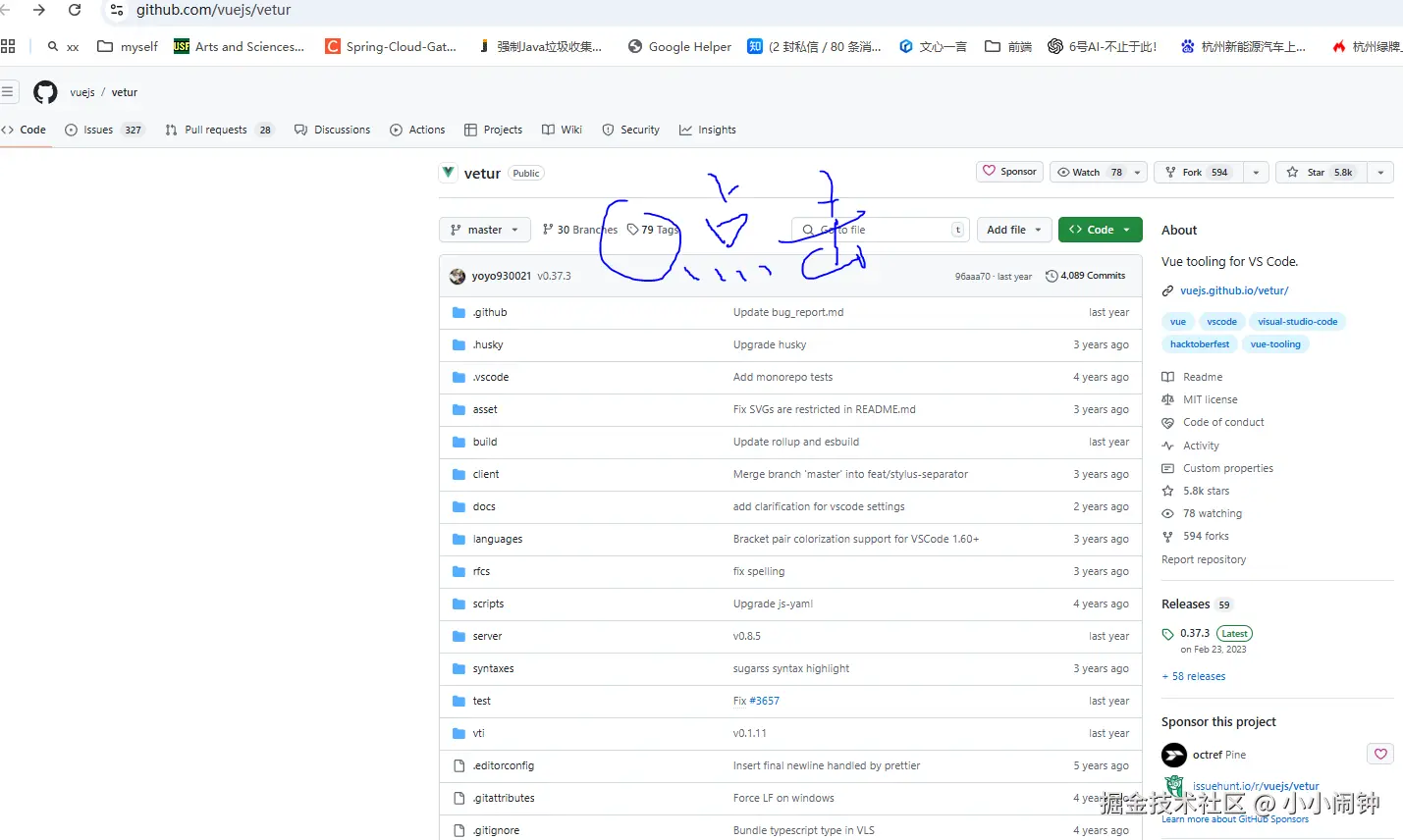Expand the Add file dropdown
The image size is (1403, 840).
point(1014,230)
